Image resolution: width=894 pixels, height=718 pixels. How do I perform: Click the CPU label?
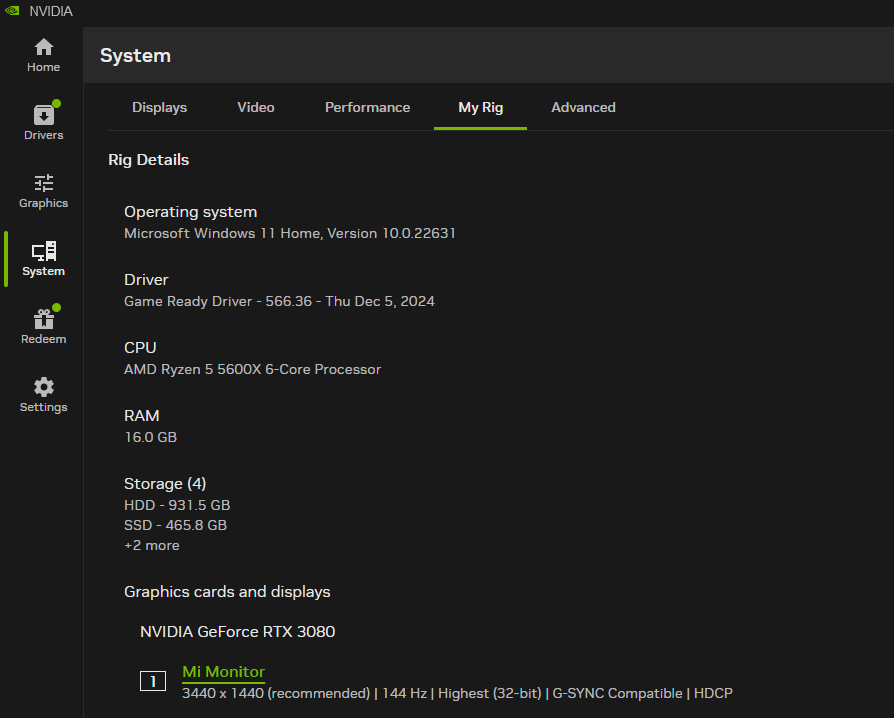(140, 347)
